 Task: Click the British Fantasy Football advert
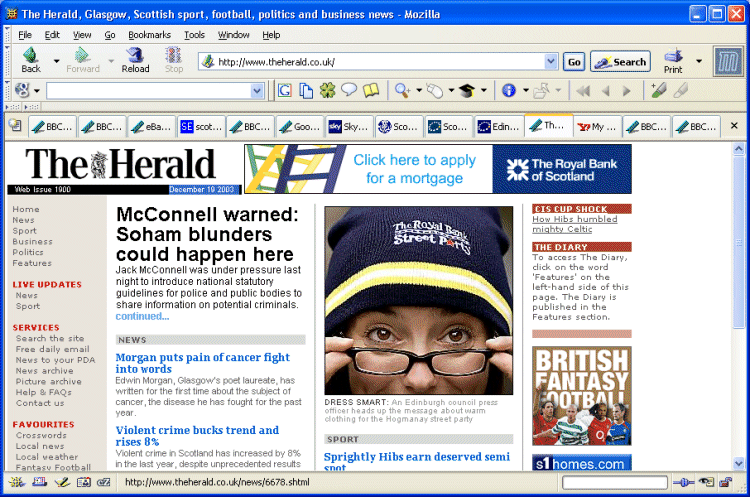tap(582, 396)
